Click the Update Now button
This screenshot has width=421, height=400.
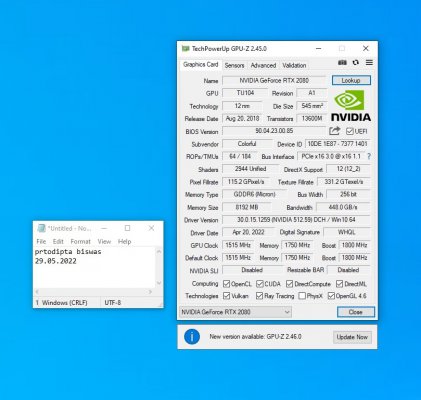point(352,337)
